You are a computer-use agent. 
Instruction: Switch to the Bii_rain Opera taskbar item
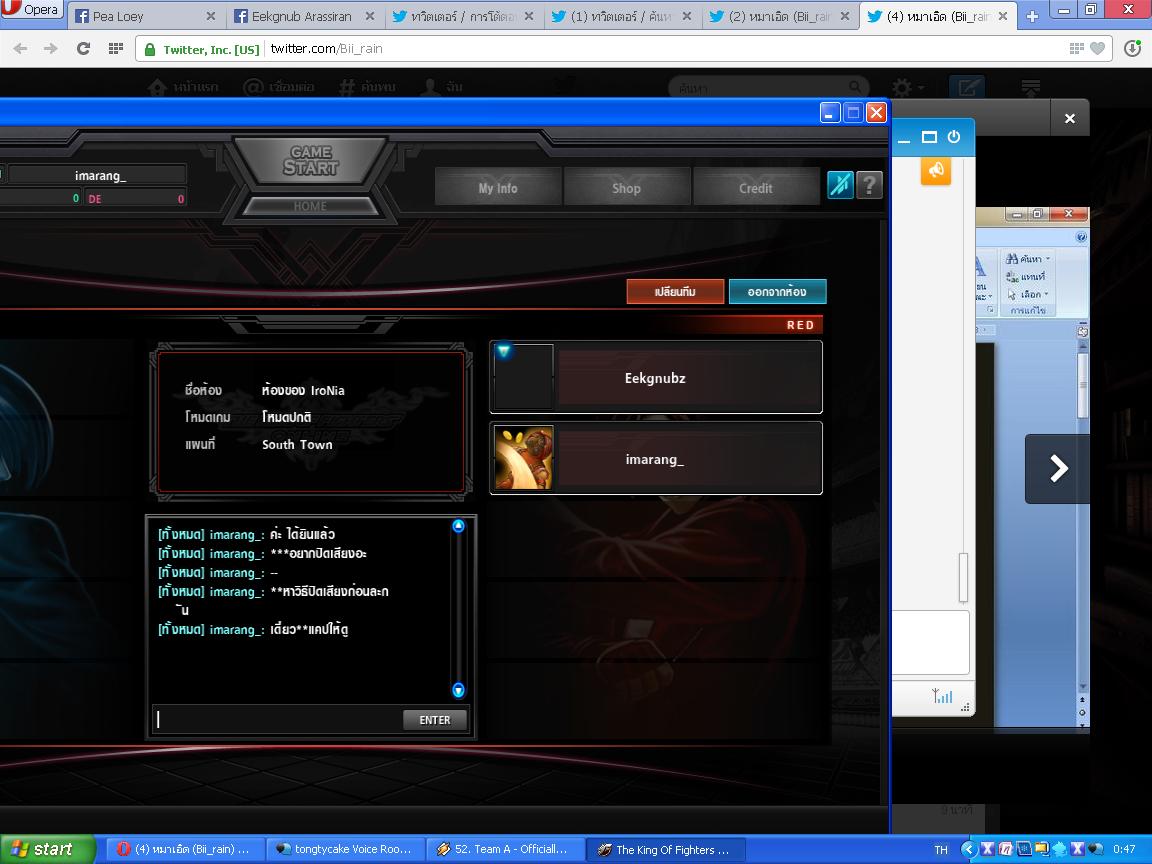[184, 849]
